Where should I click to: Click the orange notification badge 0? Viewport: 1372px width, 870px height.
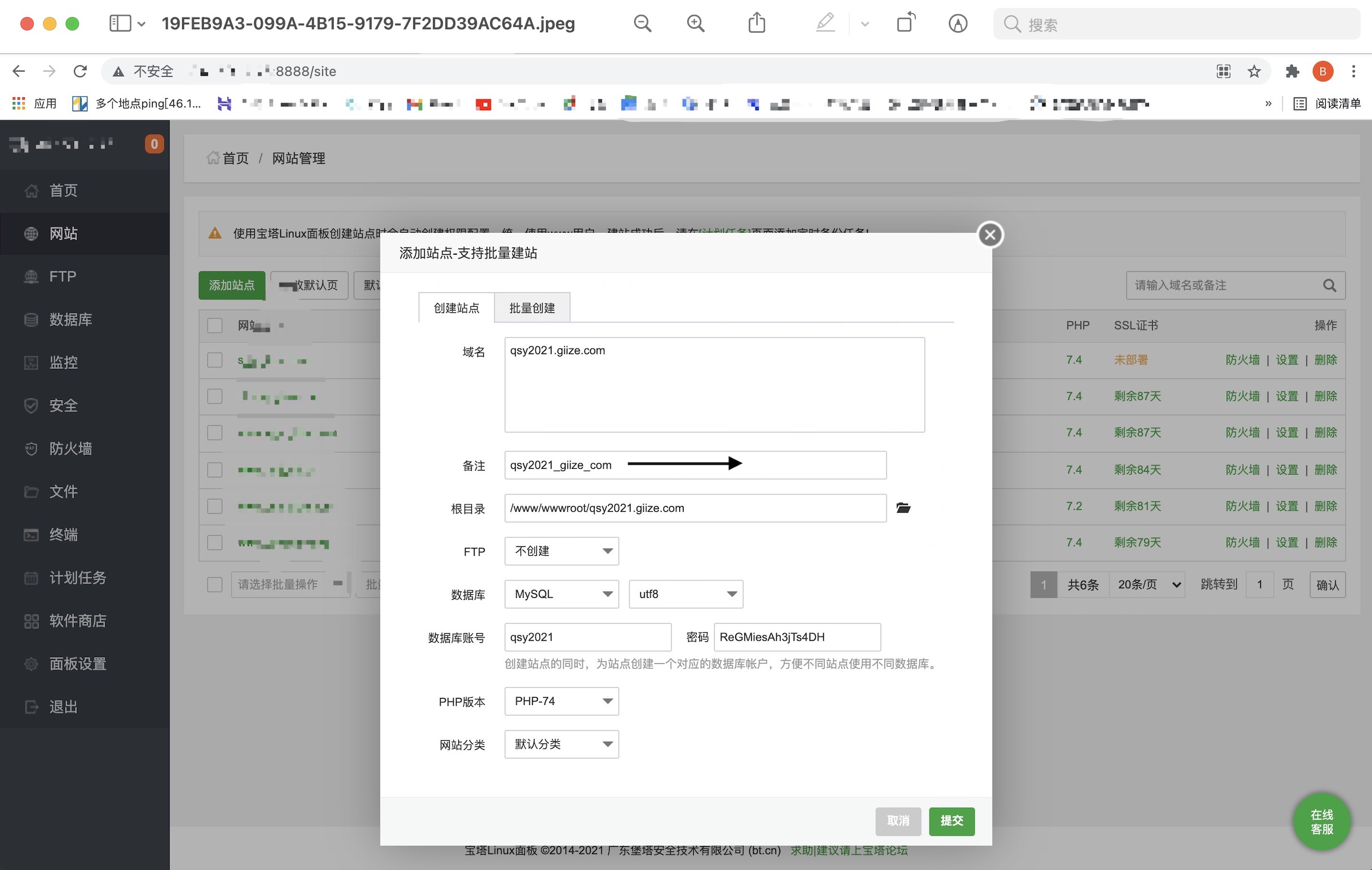click(154, 144)
